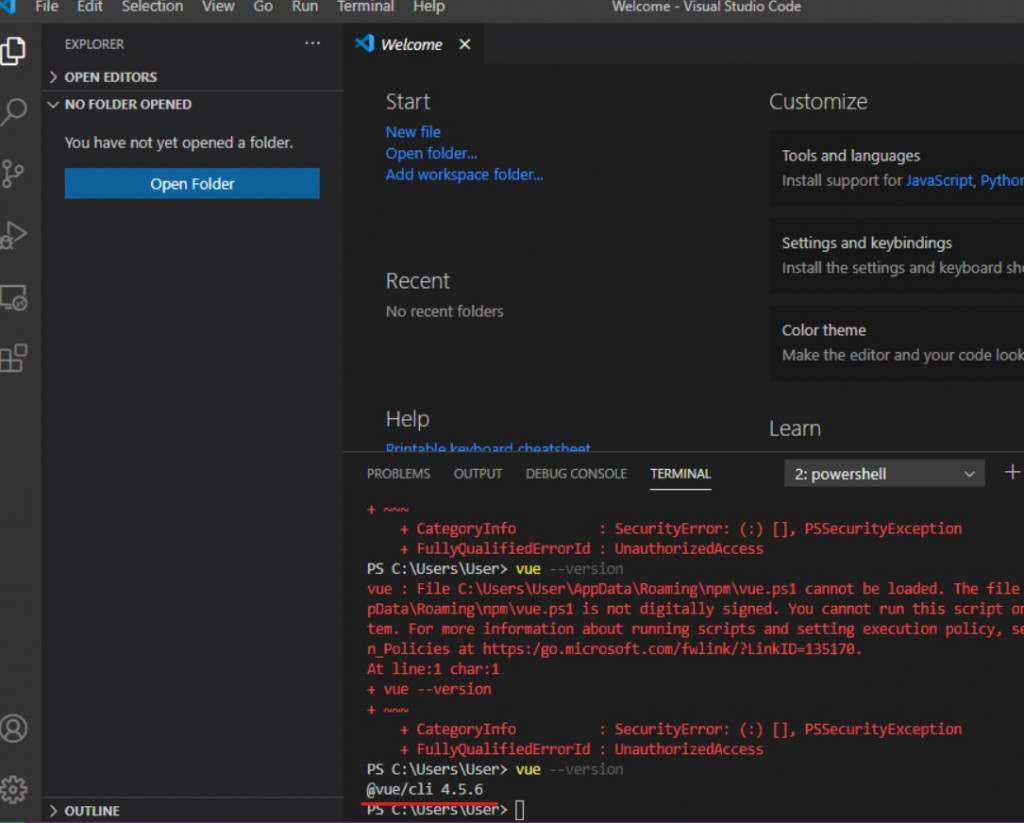
Task: Click the VS Code logo on Welcome tab
Action: coord(364,43)
